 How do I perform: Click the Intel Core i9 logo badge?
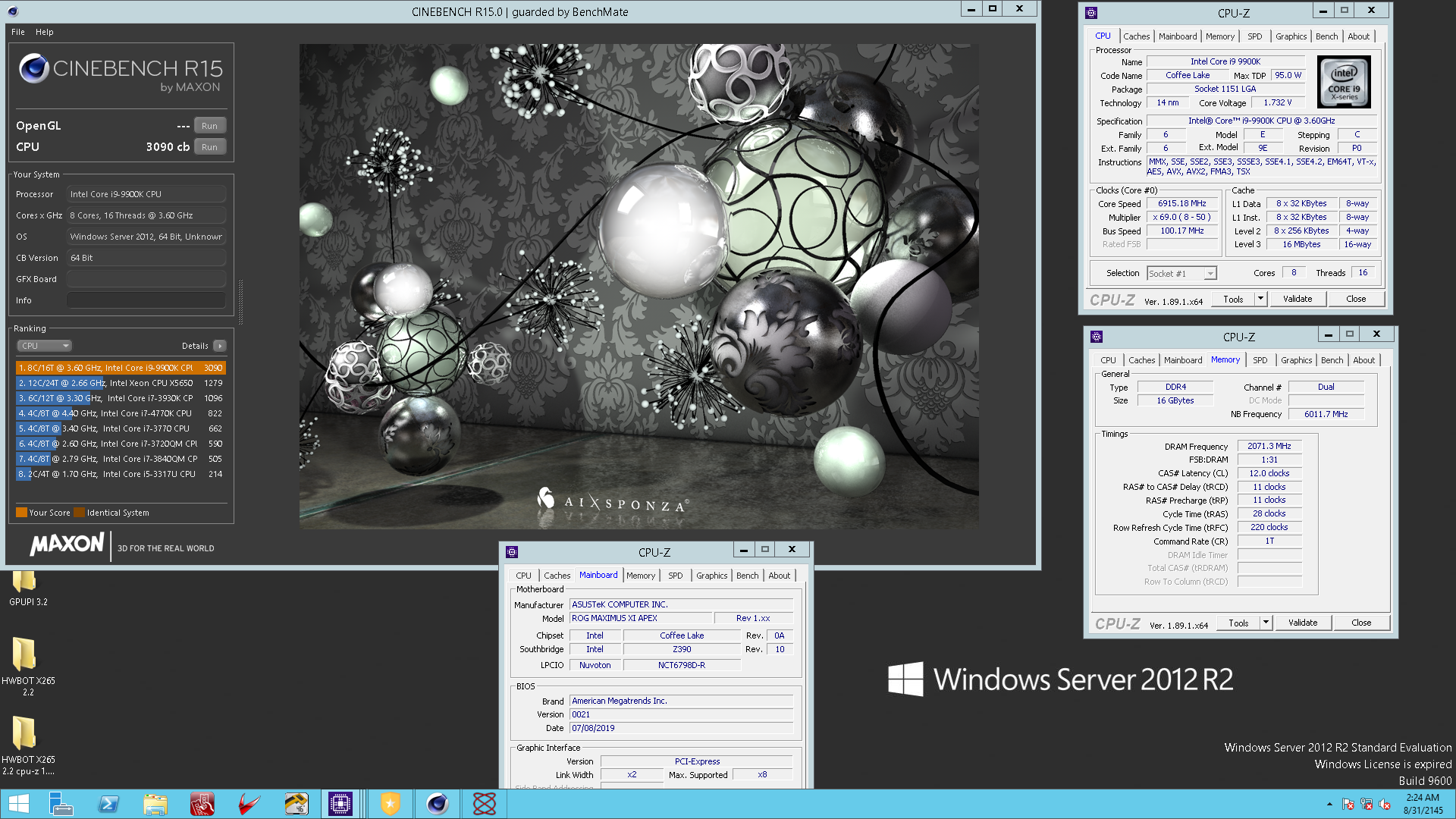click(x=1344, y=82)
